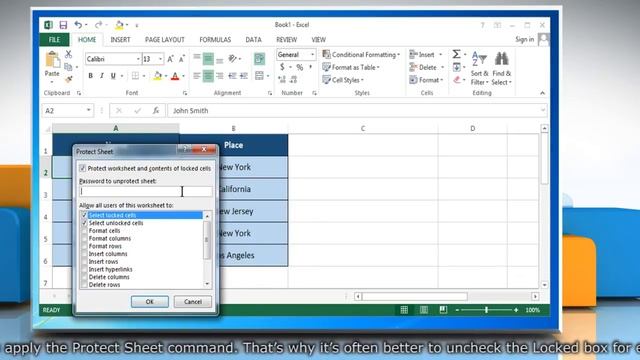Image resolution: width=640 pixels, height=360 pixels.
Task: Click the Insert Function fx icon
Action: pos(156,111)
